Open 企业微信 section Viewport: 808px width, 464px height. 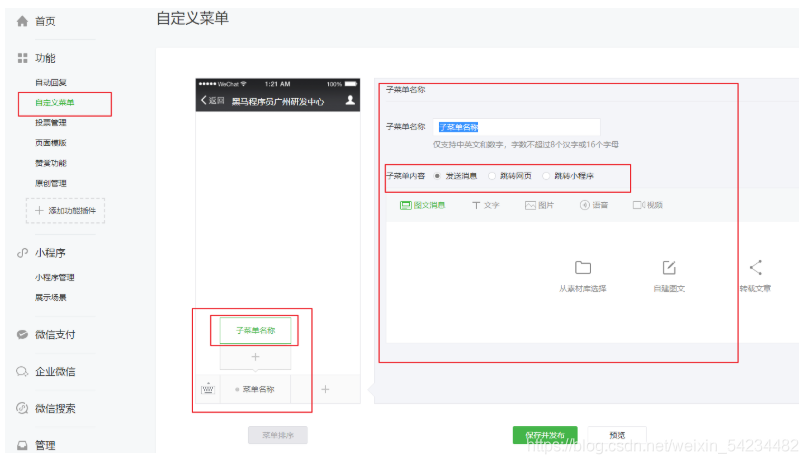click(55, 371)
